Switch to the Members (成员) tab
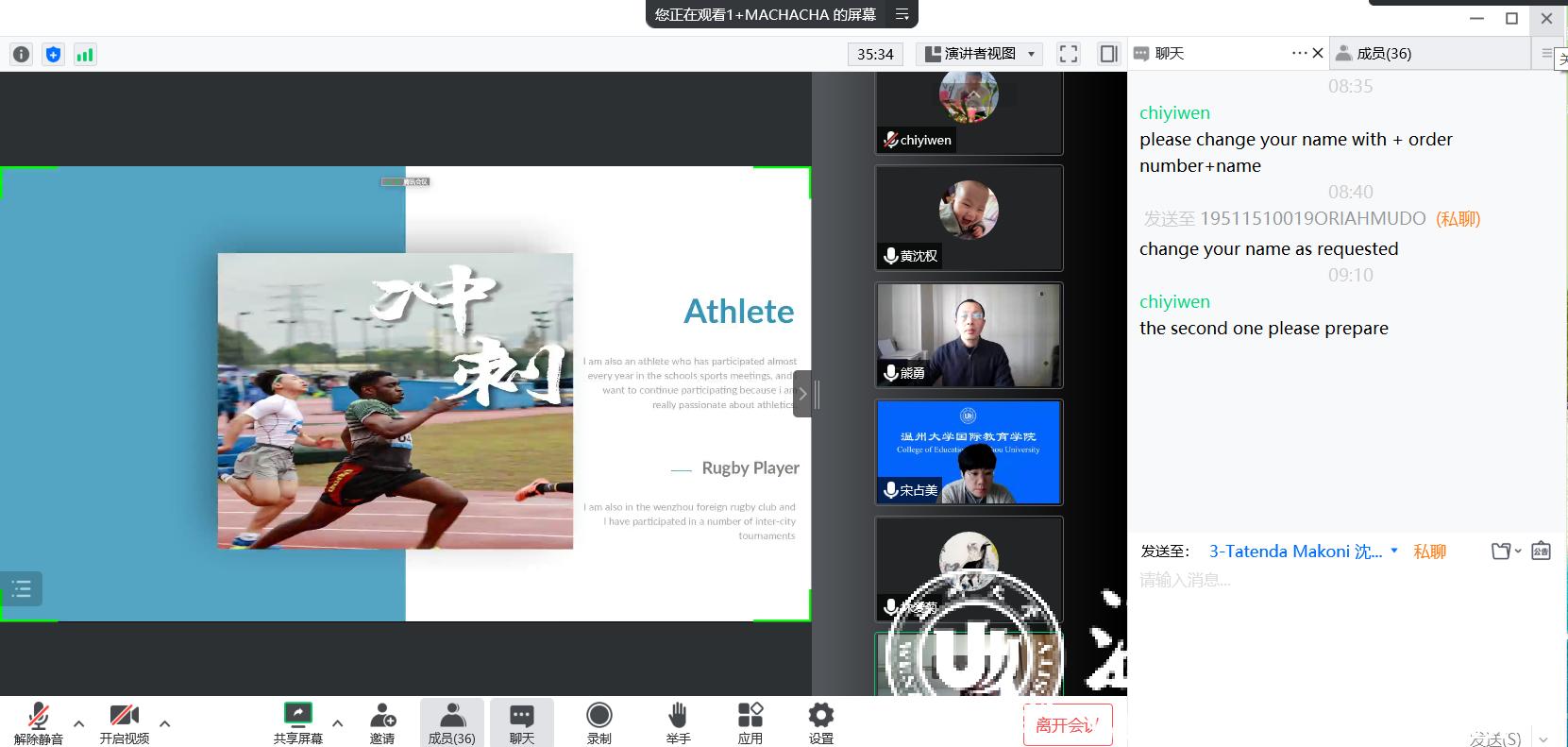 pos(1383,54)
